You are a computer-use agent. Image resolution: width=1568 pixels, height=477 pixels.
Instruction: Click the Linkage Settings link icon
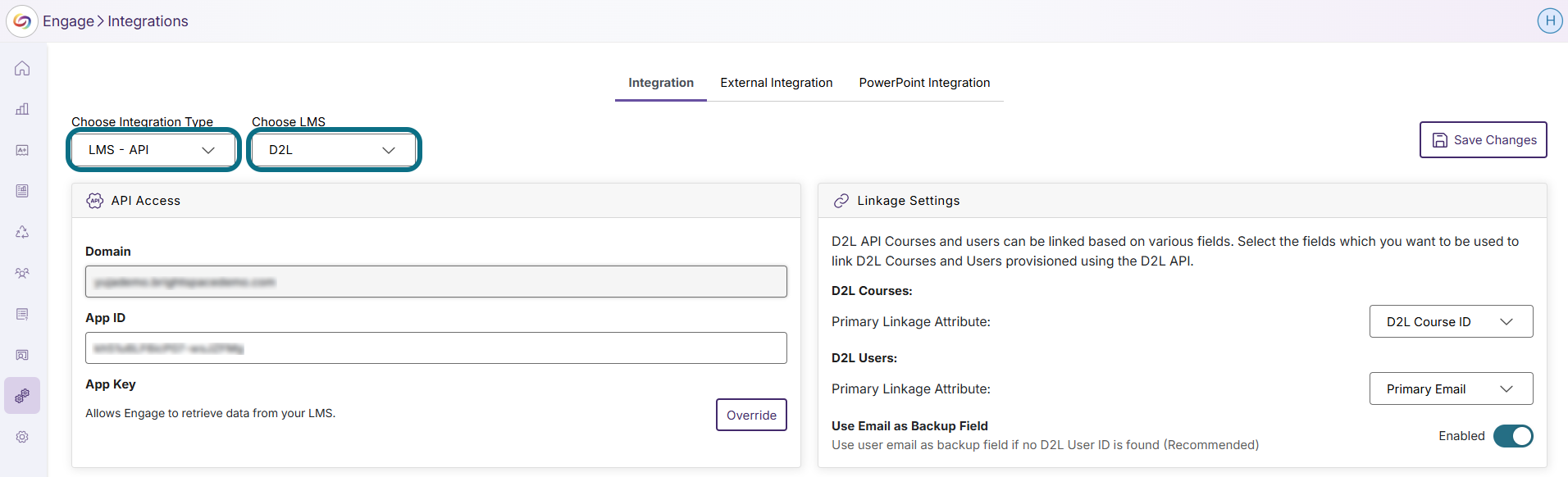[x=841, y=201]
